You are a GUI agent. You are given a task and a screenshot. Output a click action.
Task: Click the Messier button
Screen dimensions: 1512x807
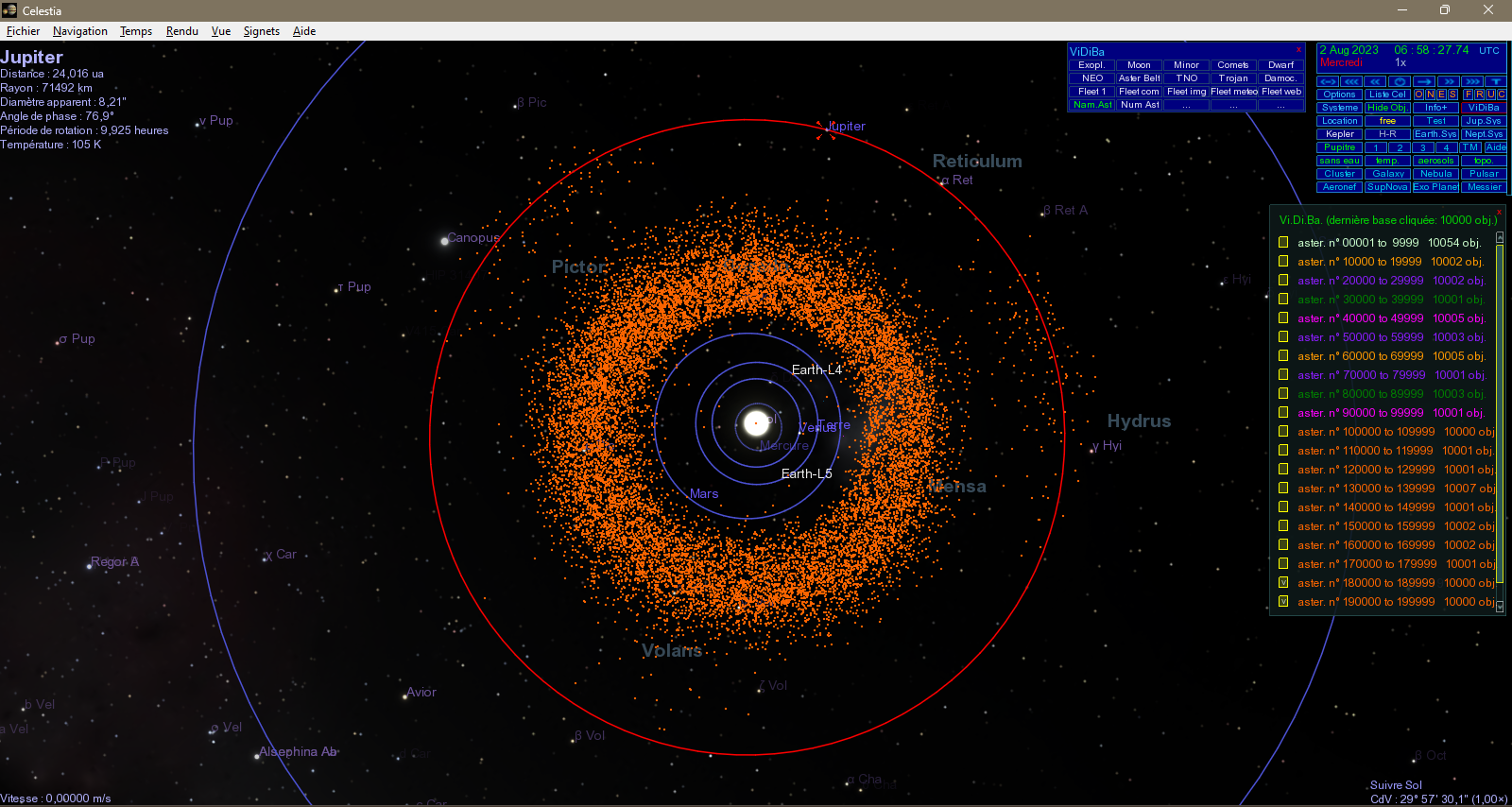point(1484,187)
